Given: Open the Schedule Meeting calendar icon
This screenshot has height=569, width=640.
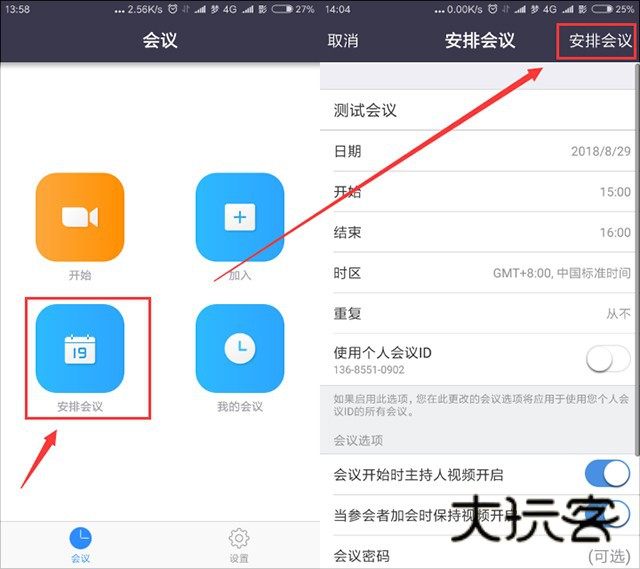Looking at the screenshot, I should point(80,348).
